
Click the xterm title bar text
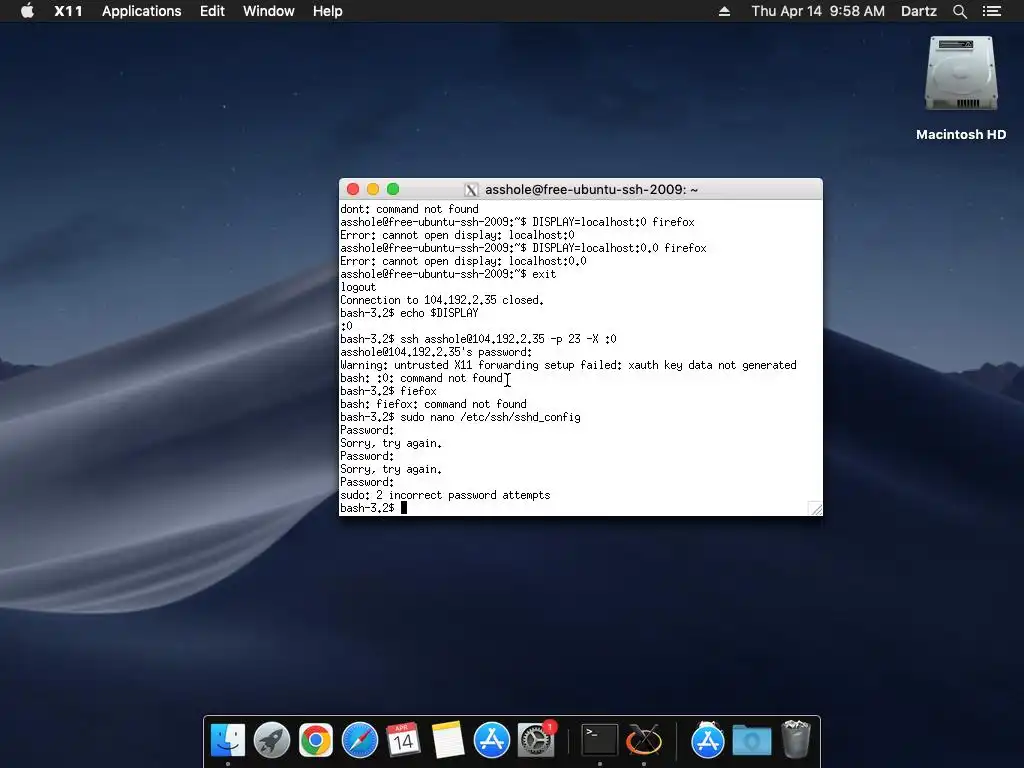click(x=591, y=189)
